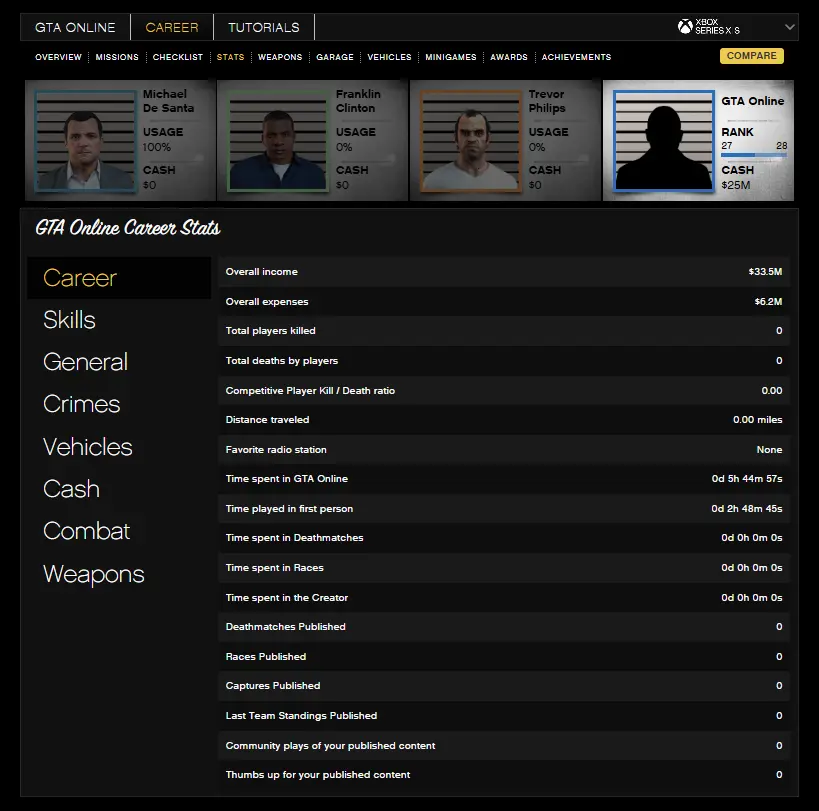Screen dimensions: 819x811
Task: Select Michael De Santa mugshot portrait
Action: (86, 140)
